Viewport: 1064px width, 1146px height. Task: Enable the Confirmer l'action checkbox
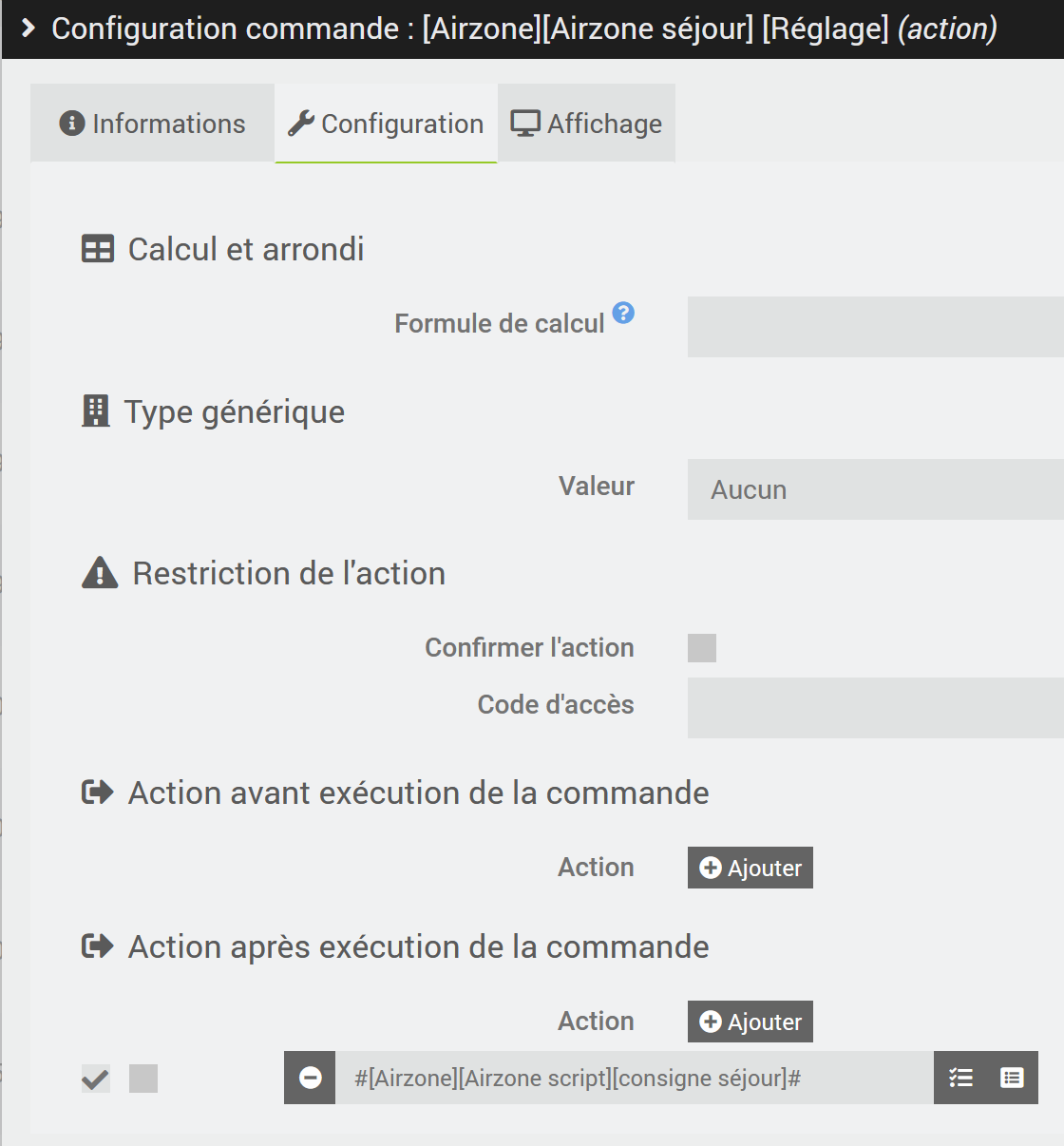point(702,647)
